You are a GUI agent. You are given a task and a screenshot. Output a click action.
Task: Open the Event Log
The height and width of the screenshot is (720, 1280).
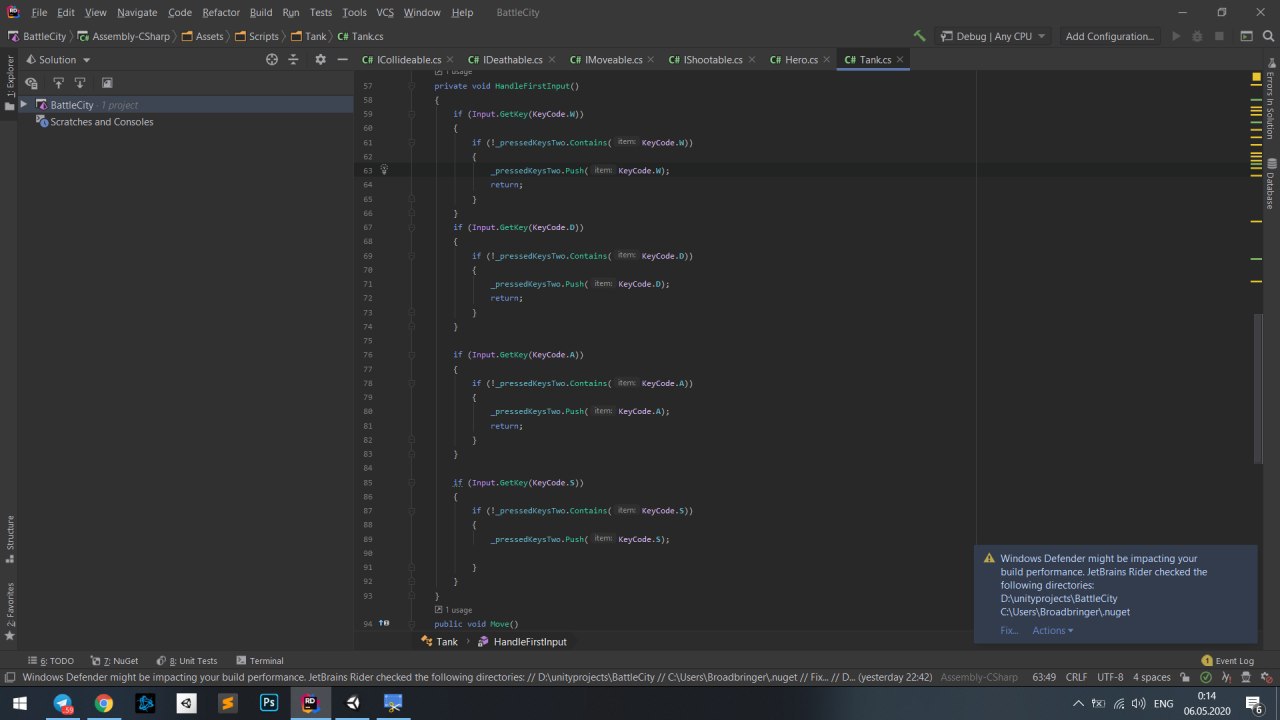pyautogui.click(x=1227, y=660)
